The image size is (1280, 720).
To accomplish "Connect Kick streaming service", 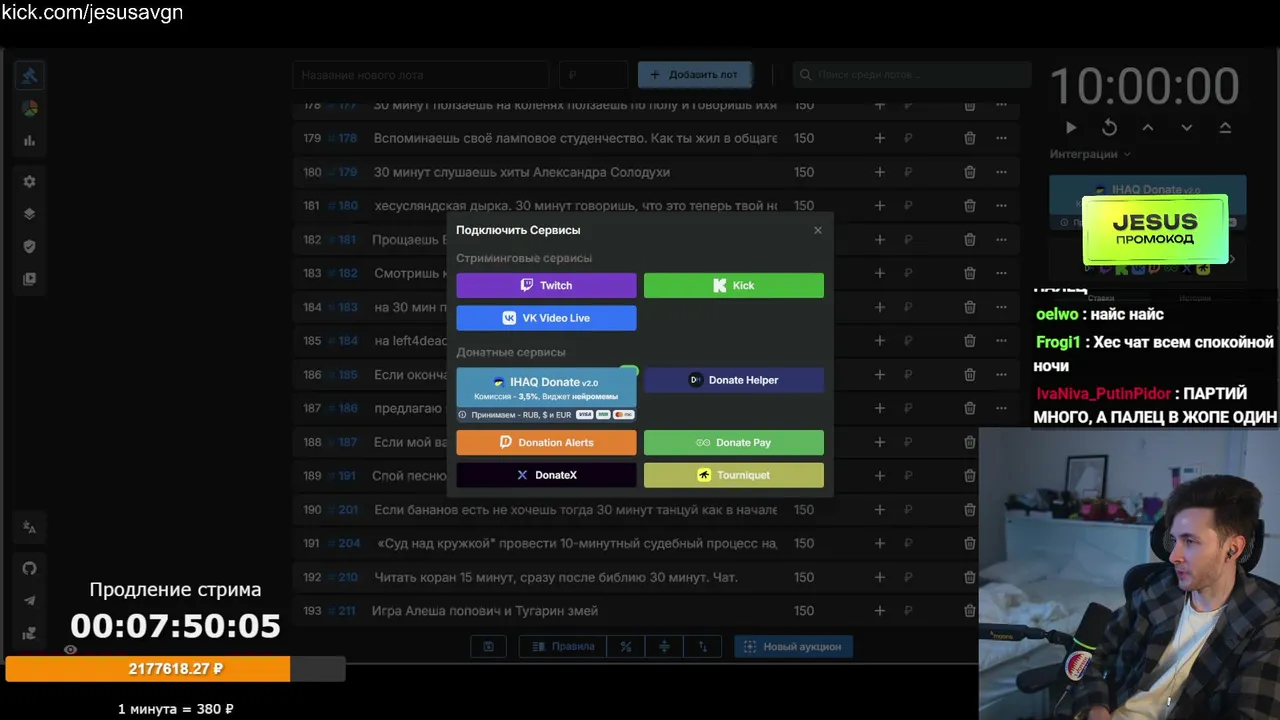I will [x=734, y=285].
